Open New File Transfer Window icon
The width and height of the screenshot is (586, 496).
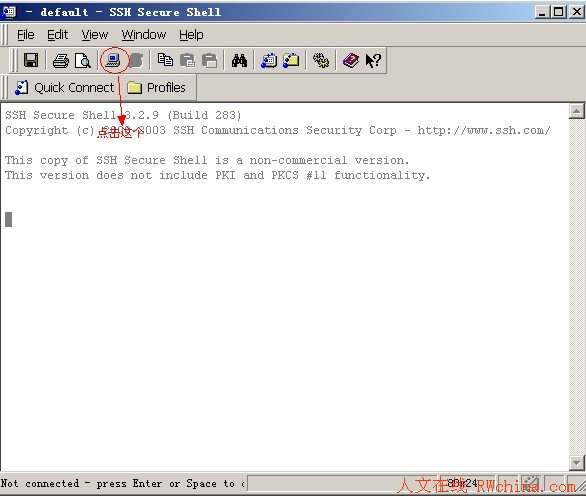coord(291,60)
